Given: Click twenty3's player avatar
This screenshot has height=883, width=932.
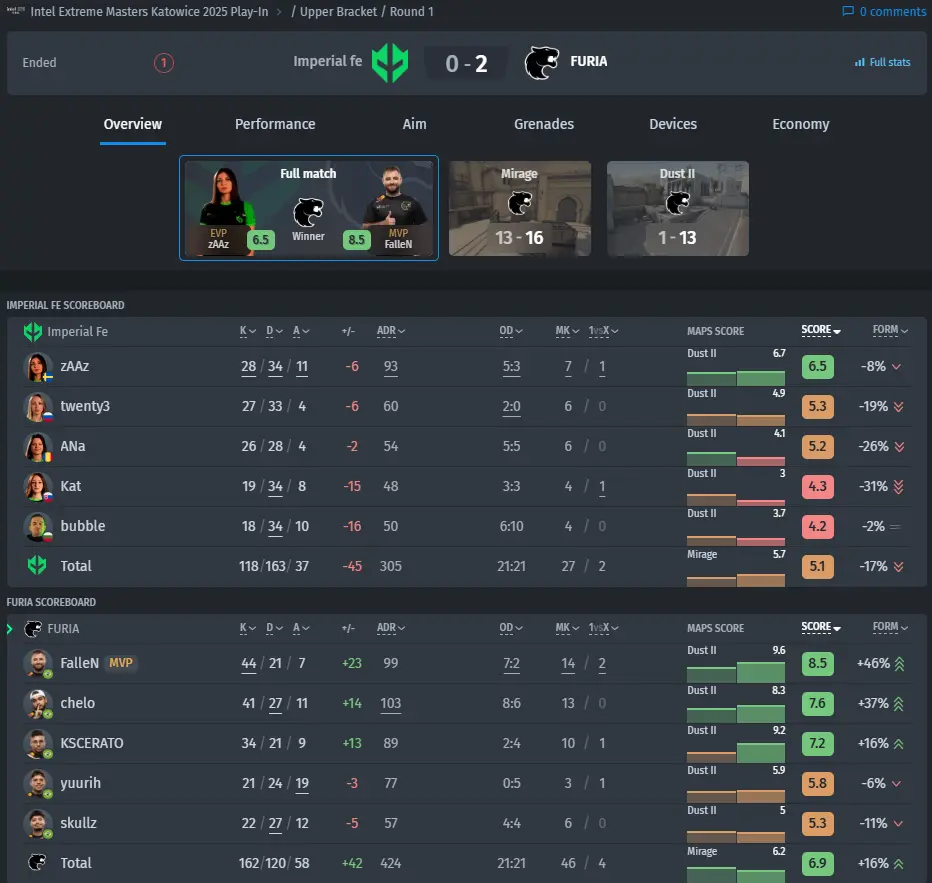Looking at the screenshot, I should pyautogui.click(x=37, y=406).
